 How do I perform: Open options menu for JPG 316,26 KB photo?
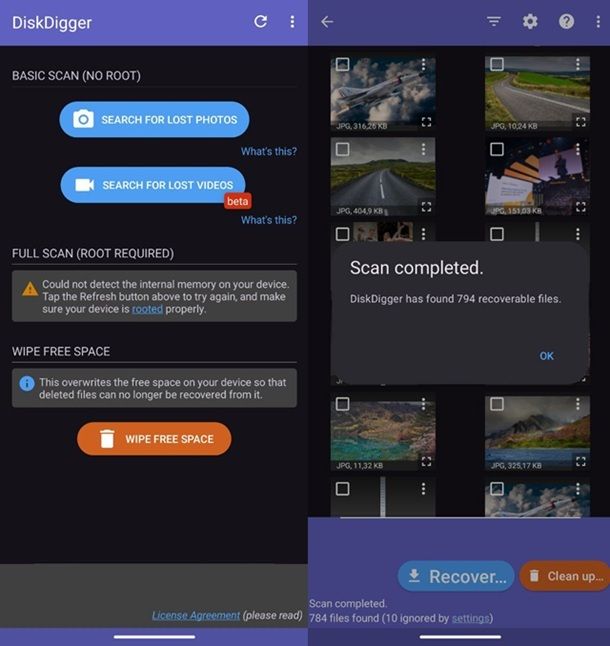pos(423,64)
